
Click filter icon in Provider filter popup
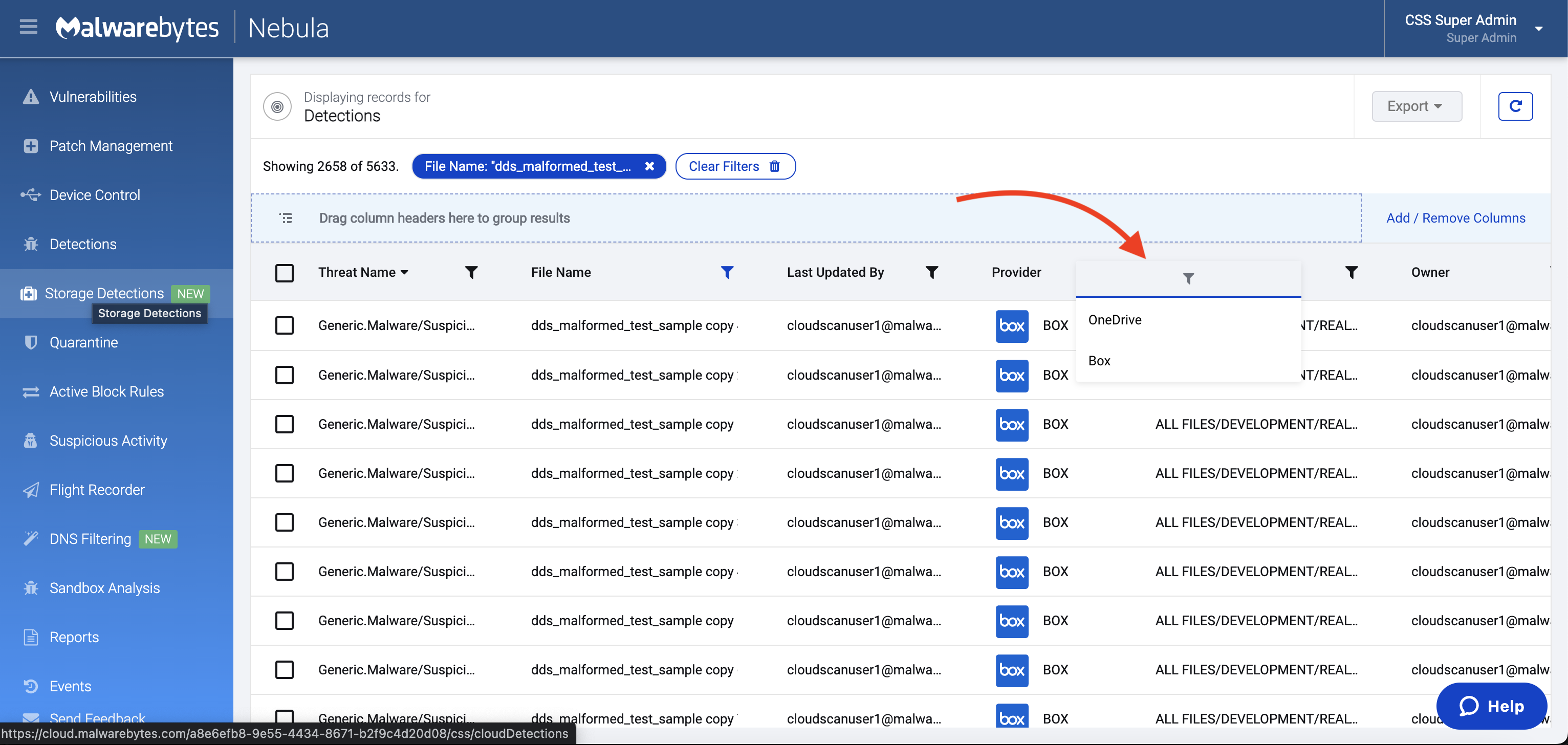click(1188, 279)
